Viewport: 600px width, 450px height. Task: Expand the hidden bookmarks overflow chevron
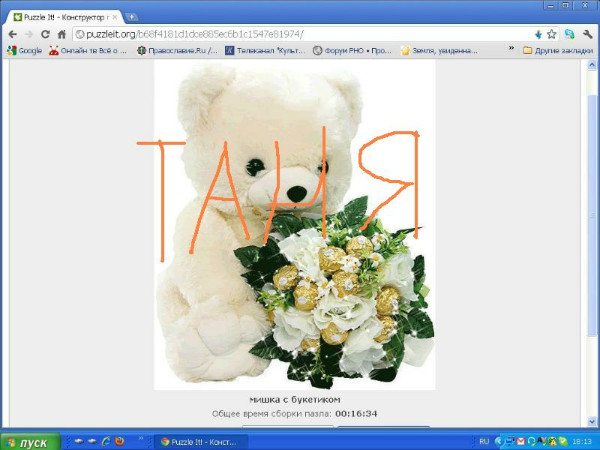pyautogui.click(x=512, y=49)
